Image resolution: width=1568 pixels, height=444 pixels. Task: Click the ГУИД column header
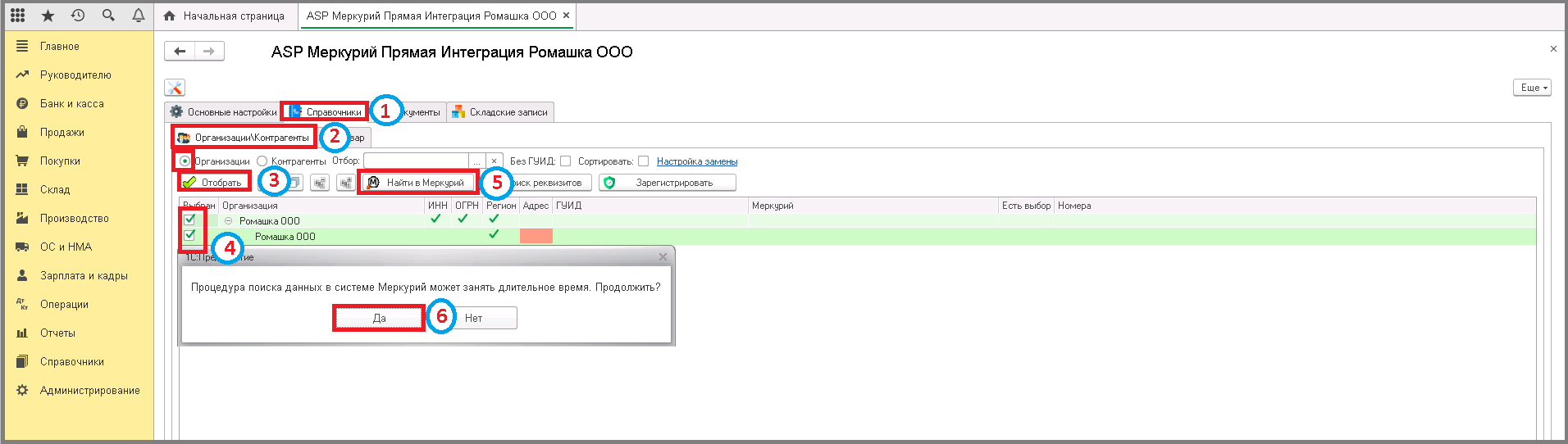[x=650, y=206]
